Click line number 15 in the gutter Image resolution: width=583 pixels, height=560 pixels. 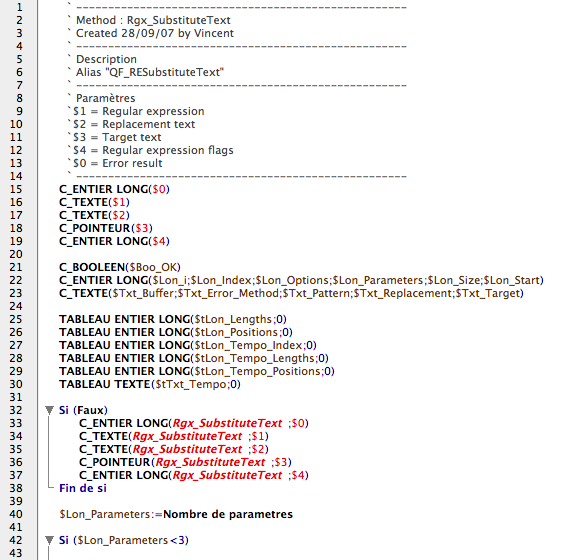coord(16,189)
